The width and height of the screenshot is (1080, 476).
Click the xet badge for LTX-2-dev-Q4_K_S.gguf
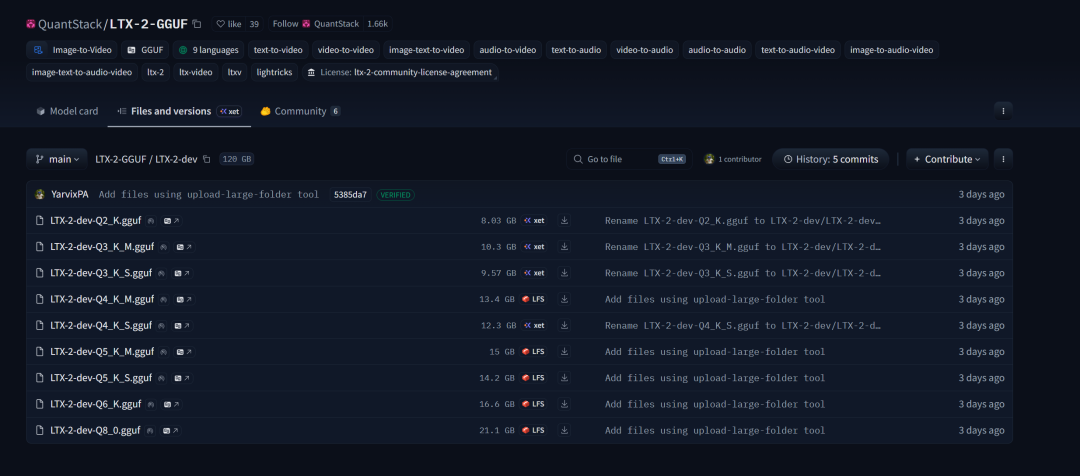(x=534, y=326)
